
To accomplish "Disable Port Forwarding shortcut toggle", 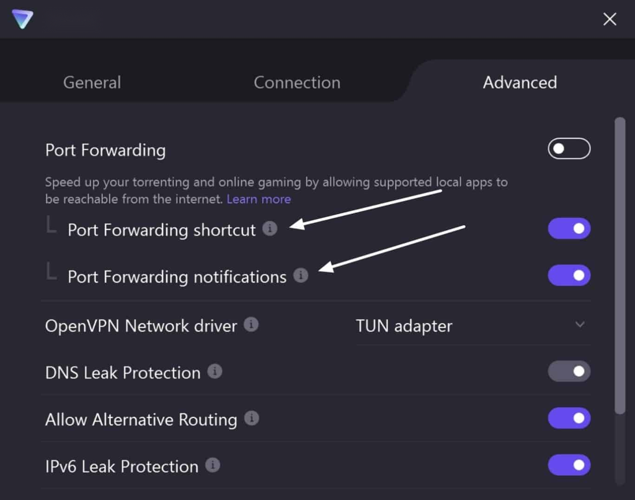I will click(569, 229).
